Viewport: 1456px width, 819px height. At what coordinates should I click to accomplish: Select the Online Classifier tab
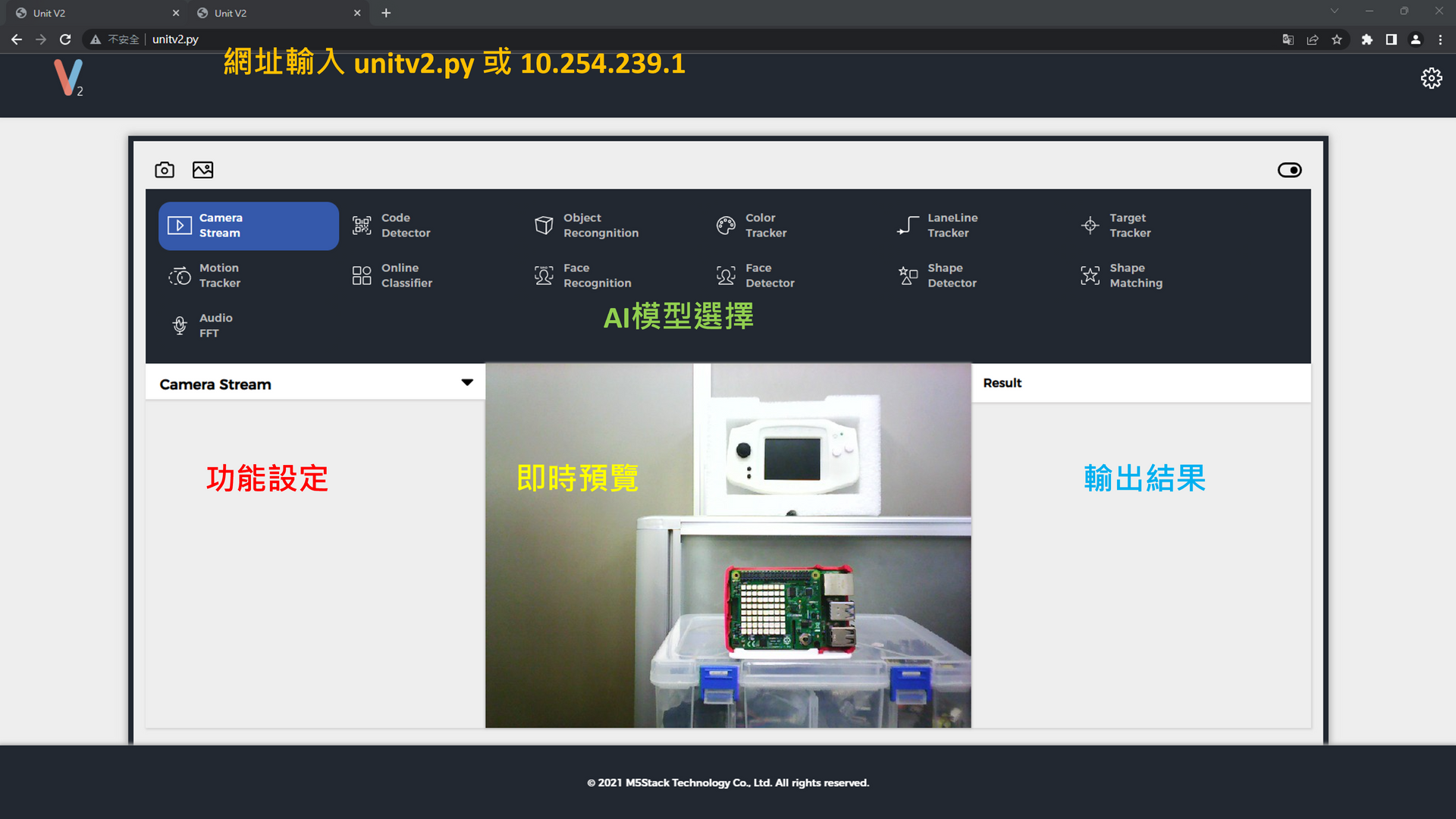(x=407, y=275)
